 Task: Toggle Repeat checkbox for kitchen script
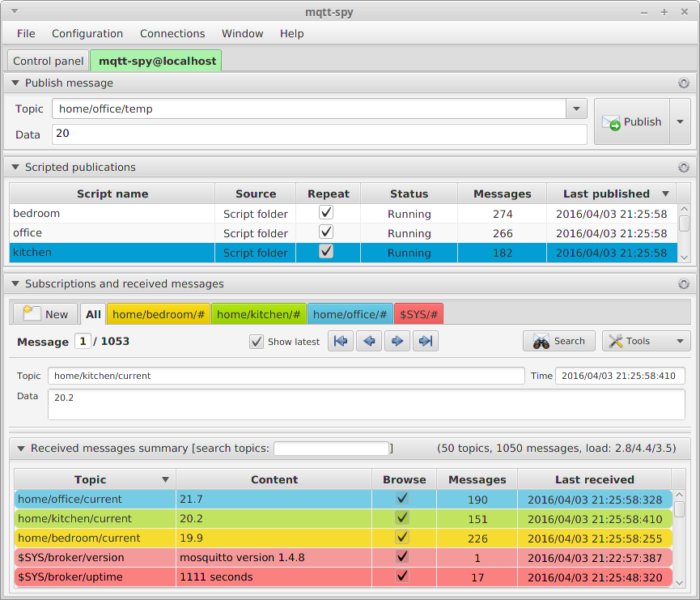pyautogui.click(x=326, y=252)
